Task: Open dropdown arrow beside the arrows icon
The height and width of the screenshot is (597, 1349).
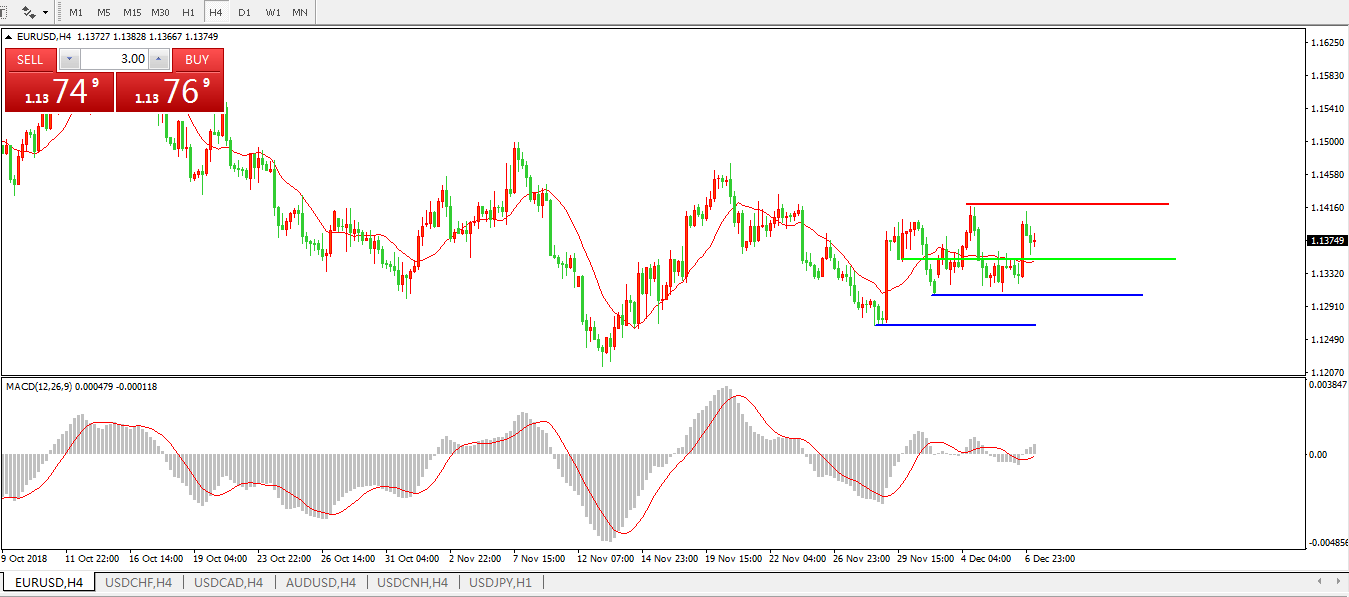Action: coord(45,13)
